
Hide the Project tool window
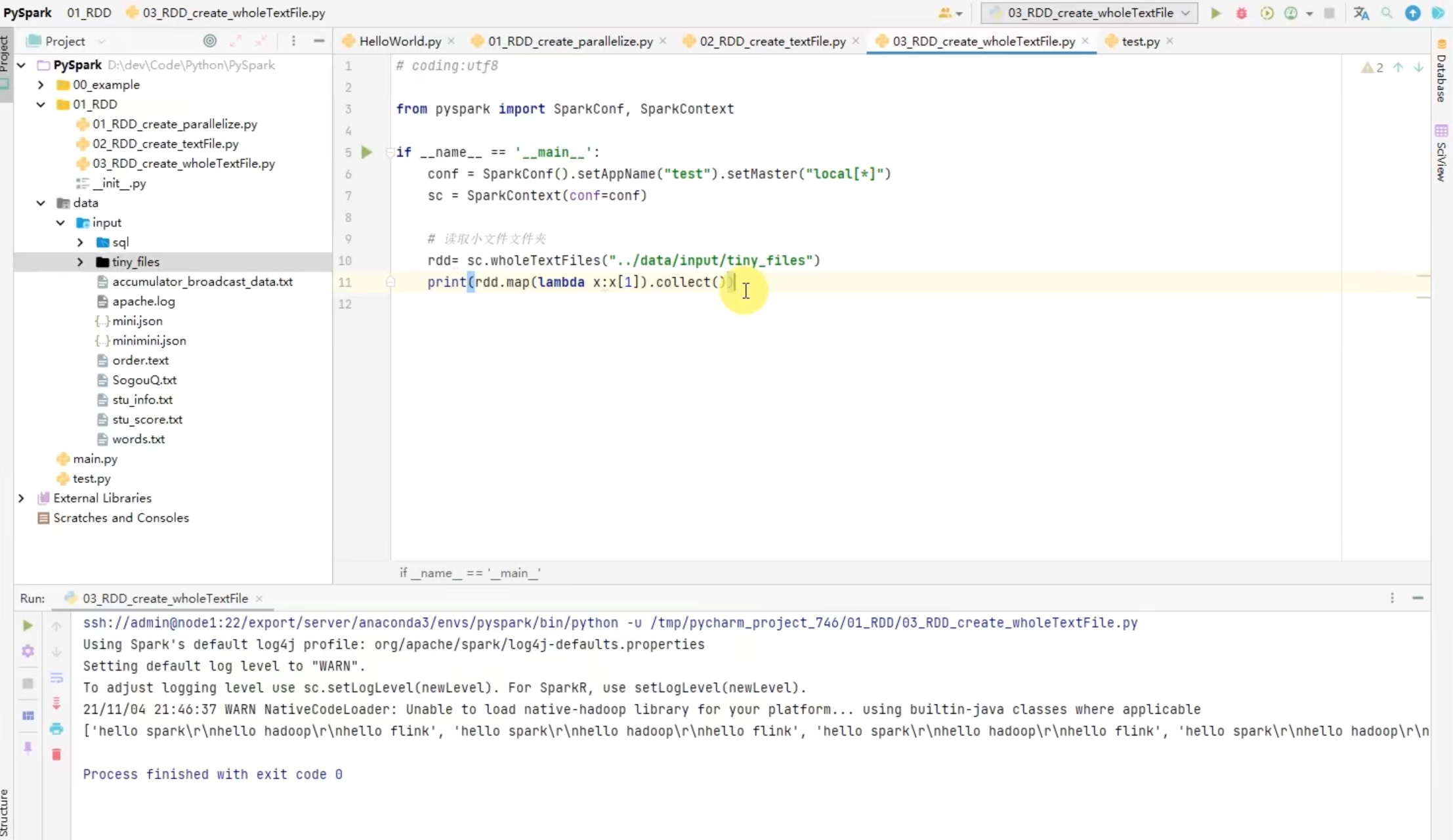(319, 41)
